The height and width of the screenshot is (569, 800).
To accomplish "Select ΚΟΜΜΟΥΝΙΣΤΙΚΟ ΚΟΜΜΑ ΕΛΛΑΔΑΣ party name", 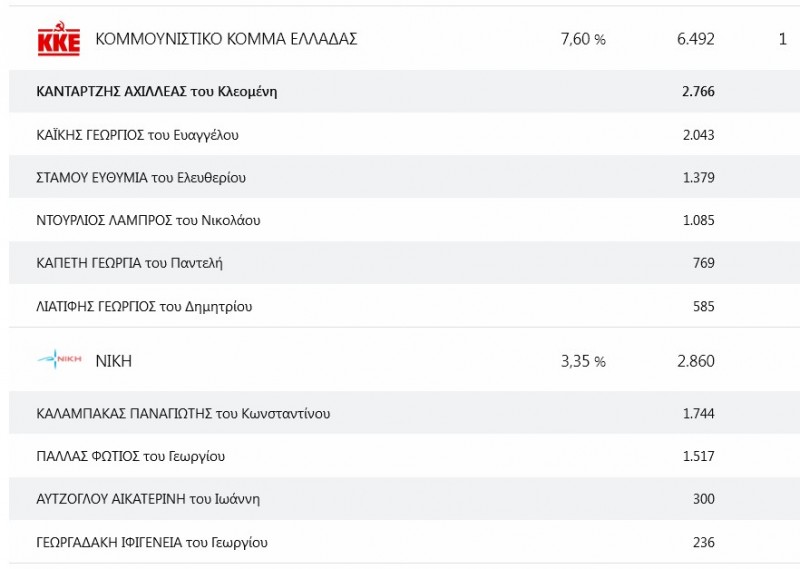I will (226, 40).
